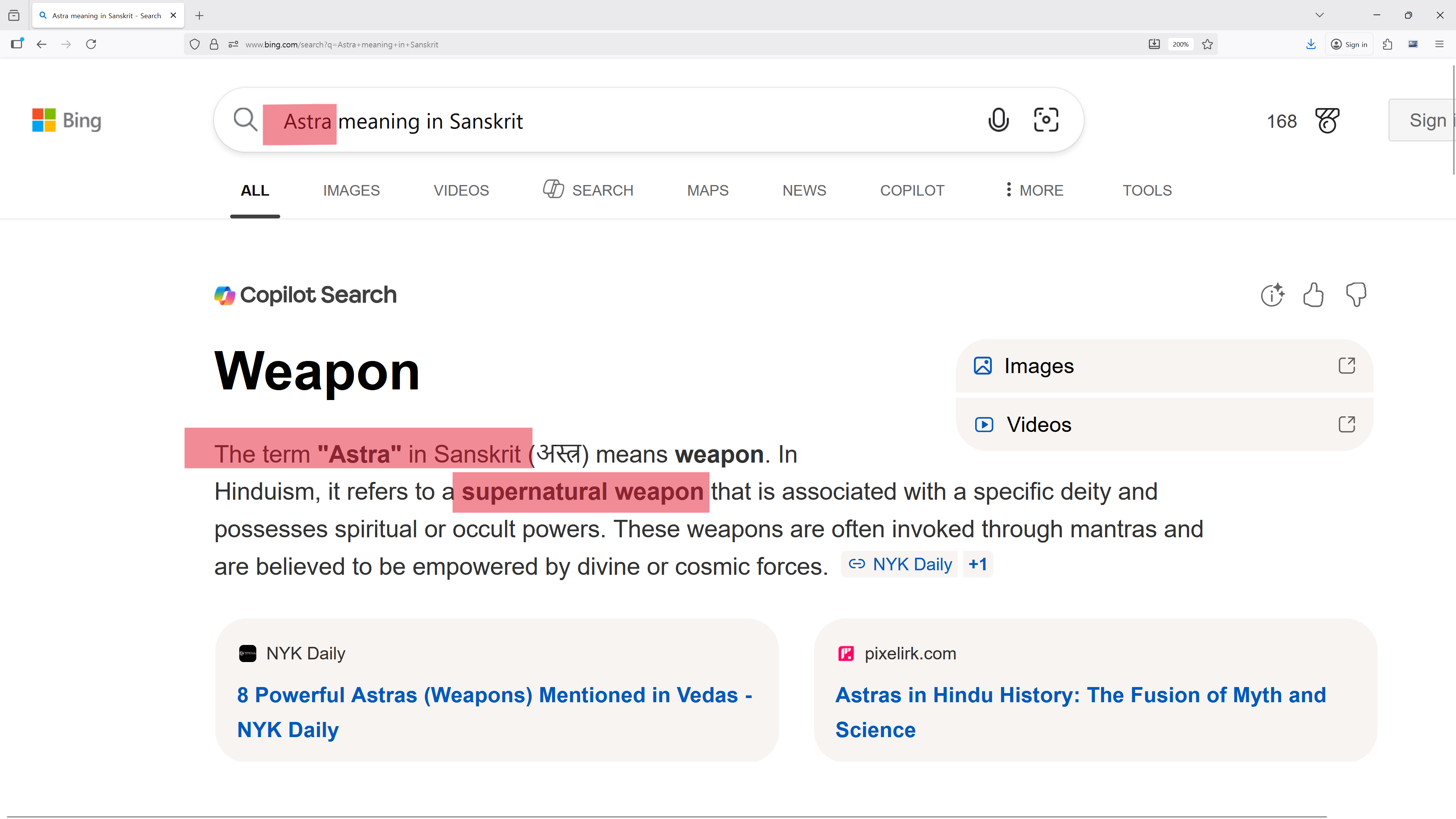The width and height of the screenshot is (1456, 819).
Task: Open Firefox downloads arrow icon
Action: [x=1311, y=44]
